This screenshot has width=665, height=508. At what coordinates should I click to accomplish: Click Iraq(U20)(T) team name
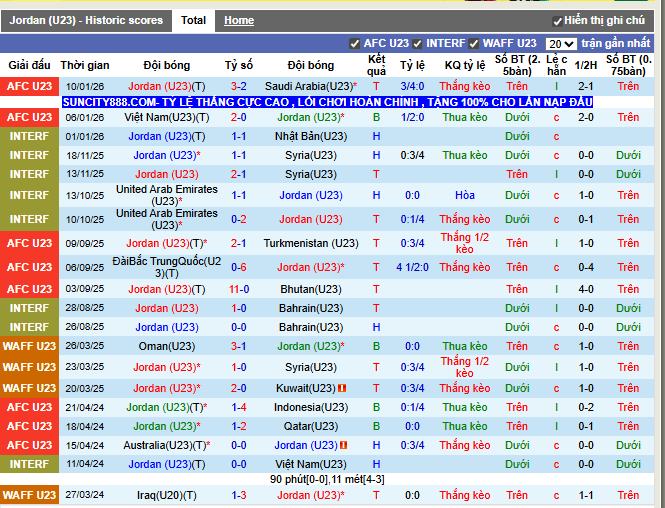click(x=167, y=495)
